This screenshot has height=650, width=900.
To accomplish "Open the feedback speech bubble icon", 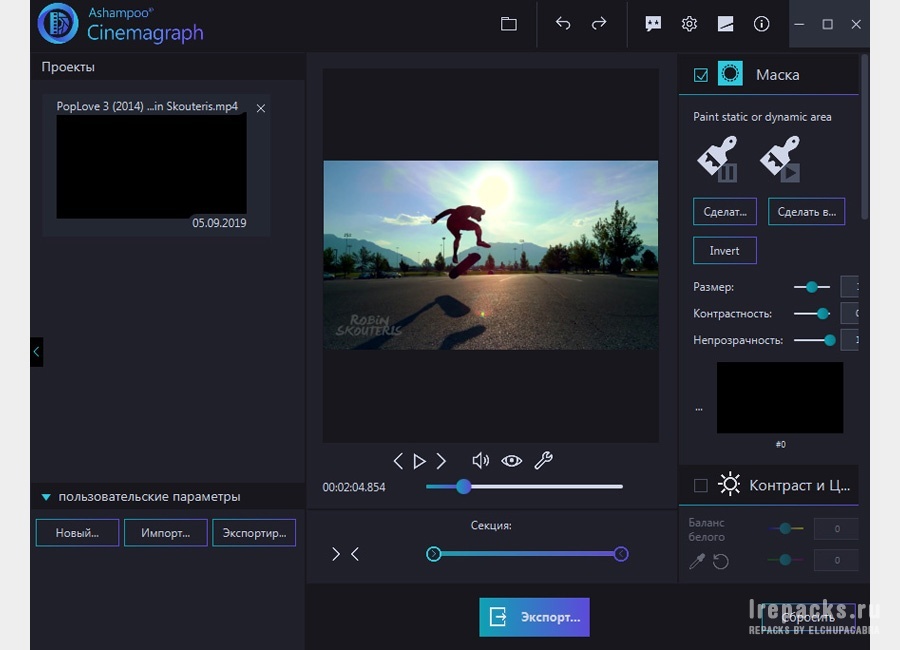I will 653,24.
